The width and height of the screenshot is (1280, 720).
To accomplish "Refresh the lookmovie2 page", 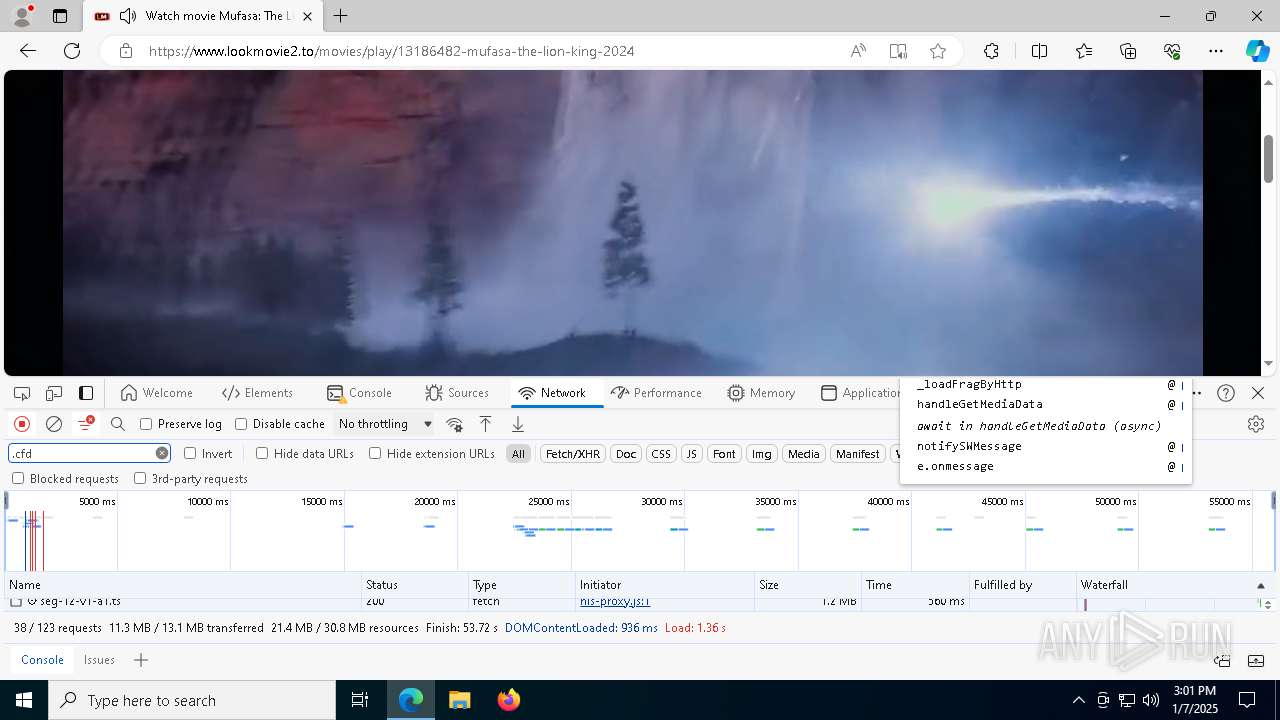I will [x=72, y=51].
